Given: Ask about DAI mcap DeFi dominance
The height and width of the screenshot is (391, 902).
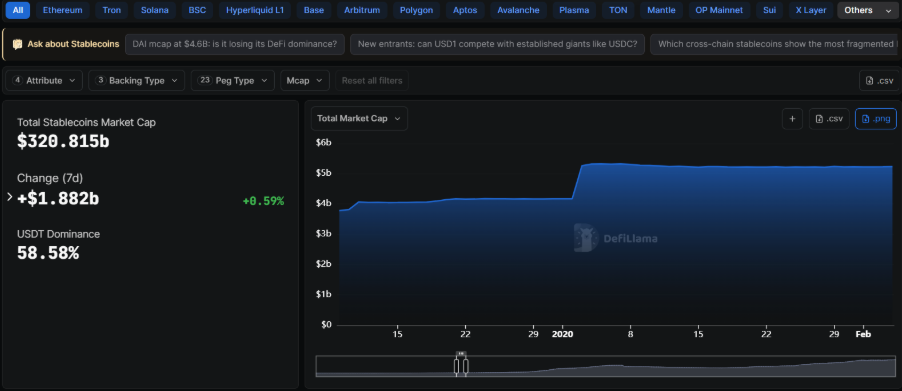Looking at the screenshot, I should [235, 44].
